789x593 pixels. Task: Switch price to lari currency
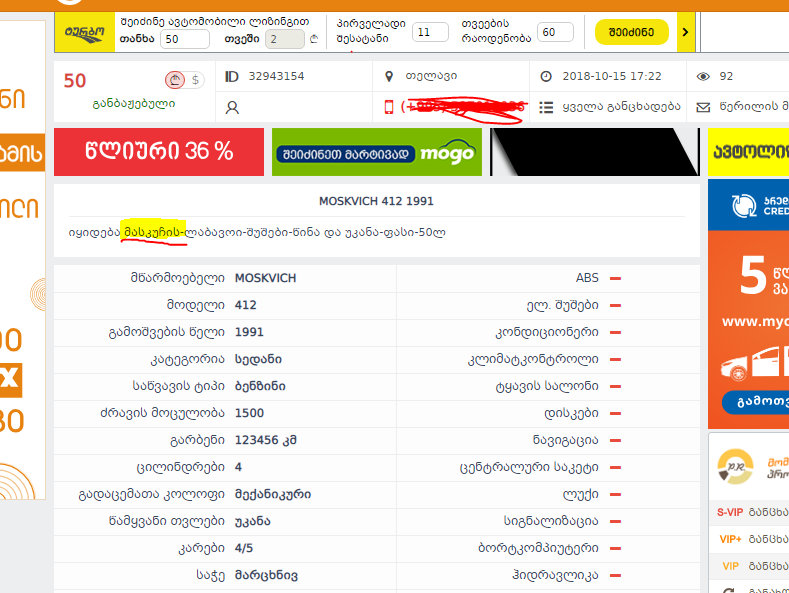175,80
